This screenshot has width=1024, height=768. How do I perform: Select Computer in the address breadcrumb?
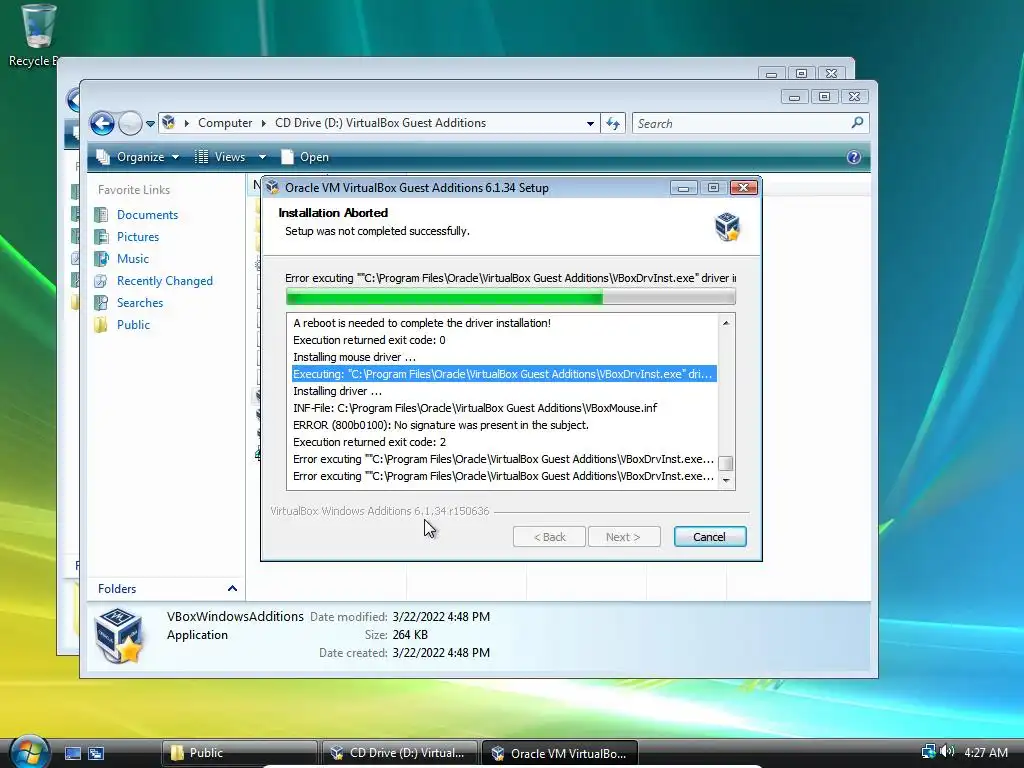point(225,123)
